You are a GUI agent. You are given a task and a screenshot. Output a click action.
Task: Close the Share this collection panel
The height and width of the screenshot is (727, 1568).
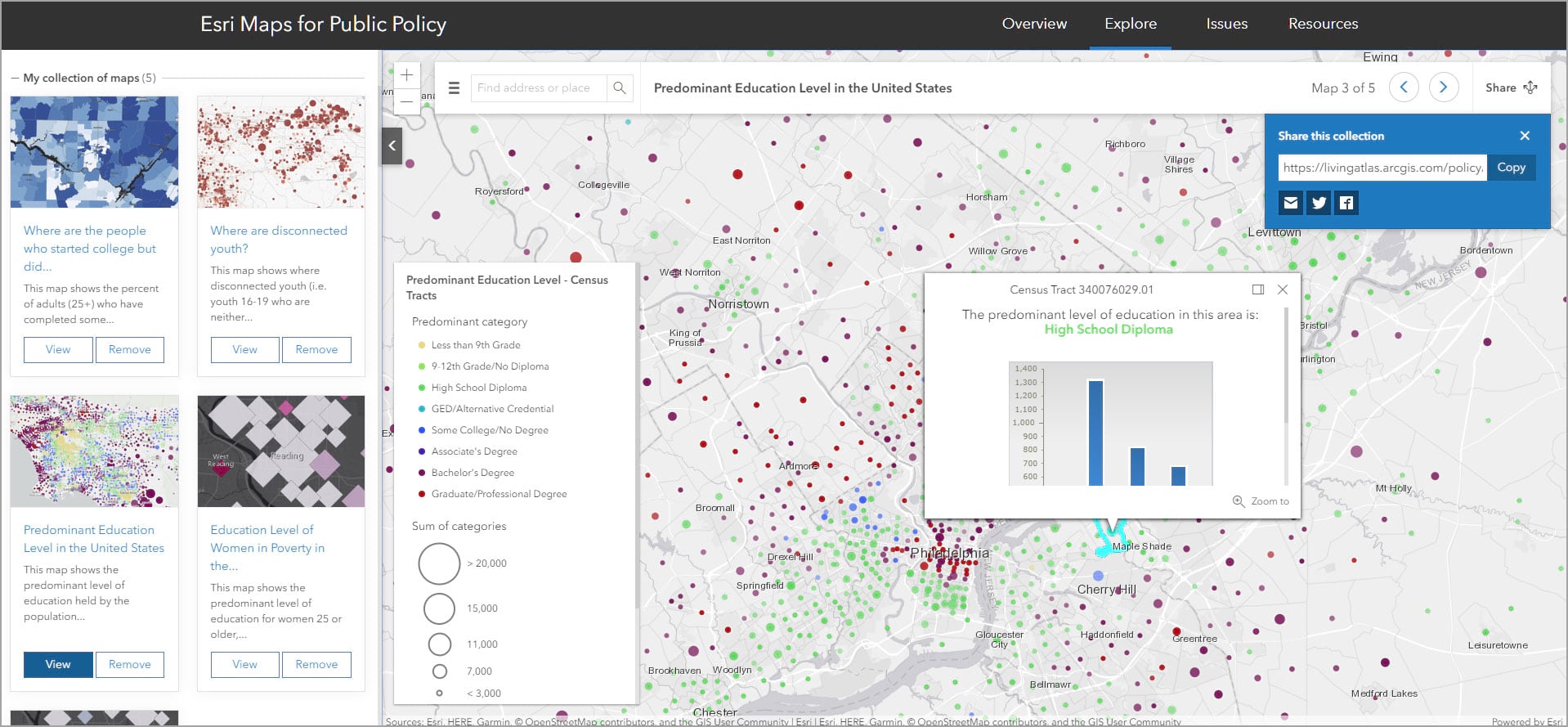(x=1525, y=136)
